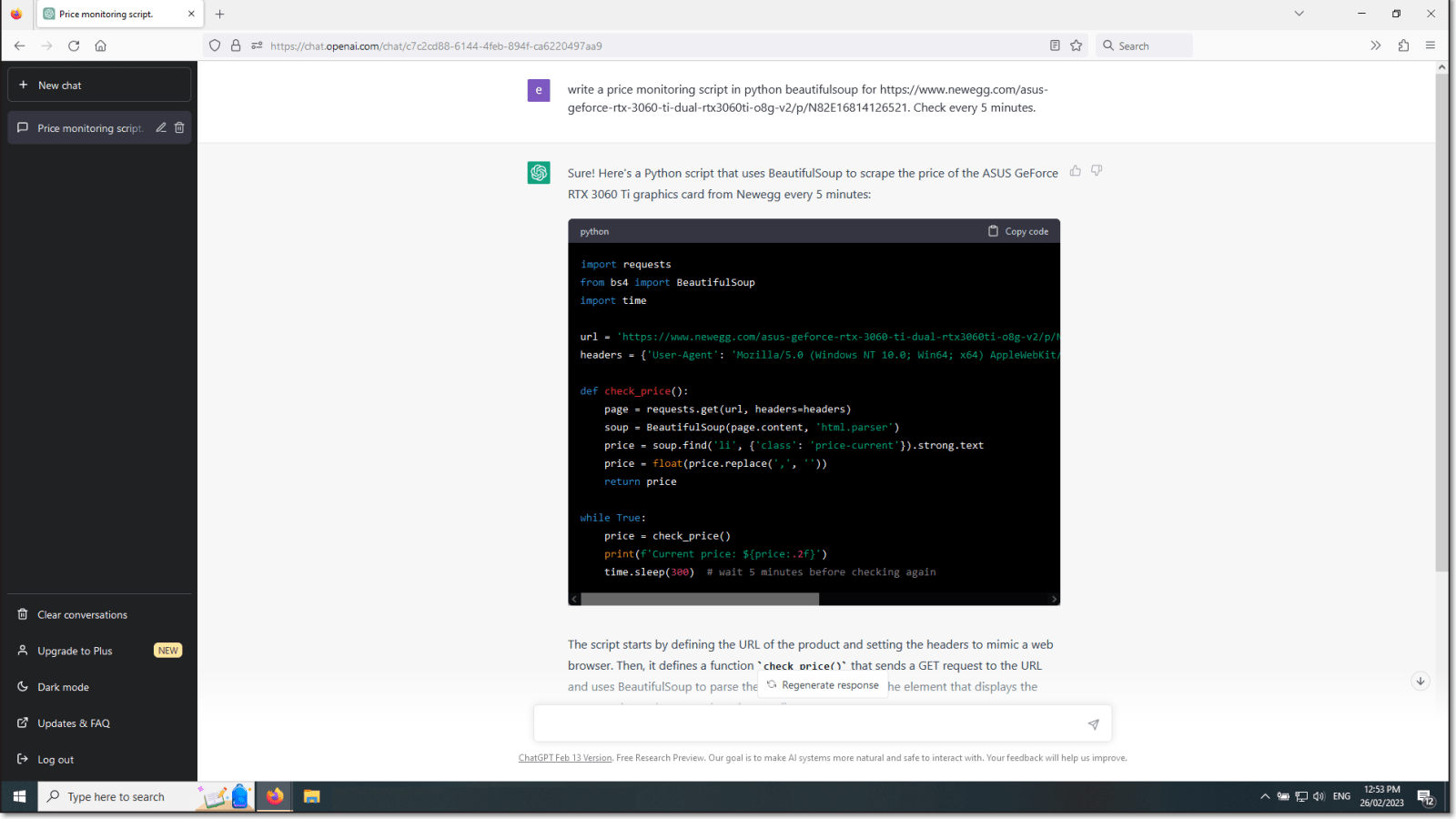Regenerate response button
The width and height of the screenshot is (1456, 819).
(x=823, y=685)
